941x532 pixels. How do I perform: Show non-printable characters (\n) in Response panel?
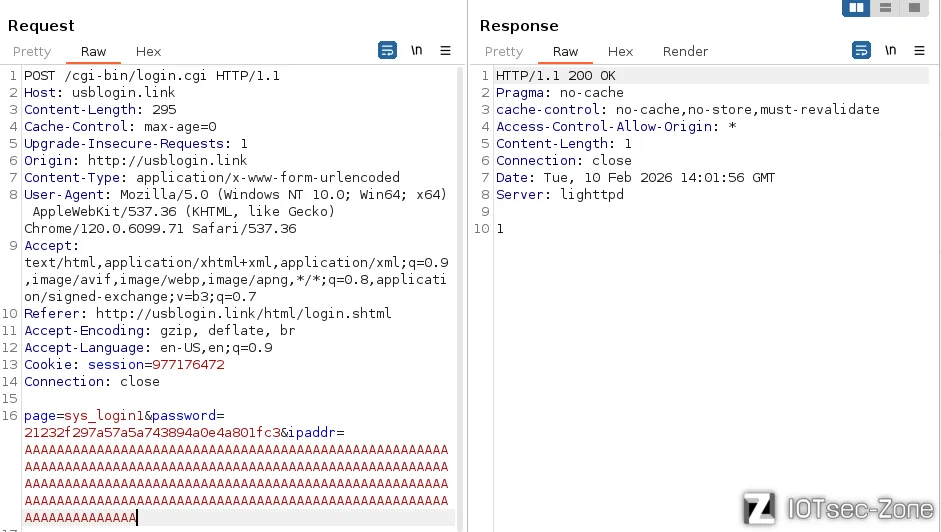[891, 51]
